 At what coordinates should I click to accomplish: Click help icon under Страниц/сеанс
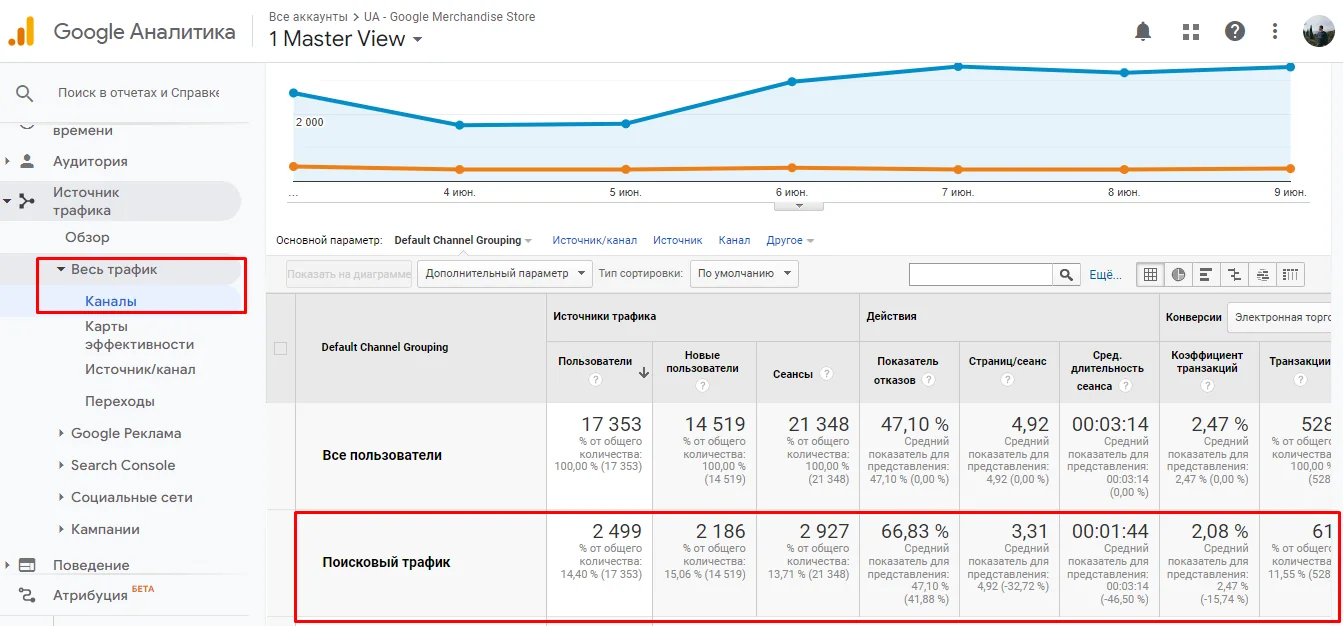1007,380
